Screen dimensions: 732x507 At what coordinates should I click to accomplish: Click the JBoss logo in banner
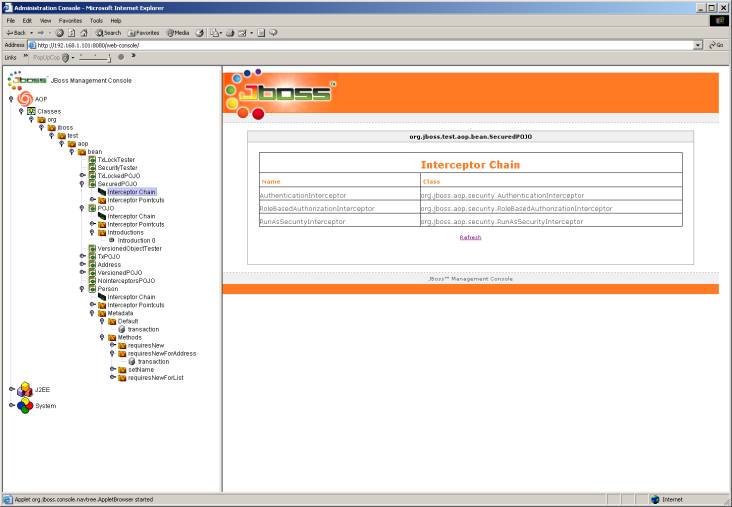coord(280,93)
